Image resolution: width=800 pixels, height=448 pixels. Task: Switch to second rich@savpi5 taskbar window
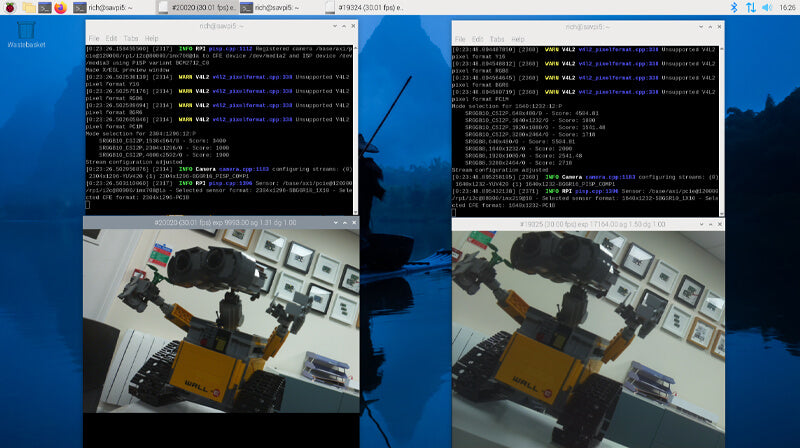(279, 7)
